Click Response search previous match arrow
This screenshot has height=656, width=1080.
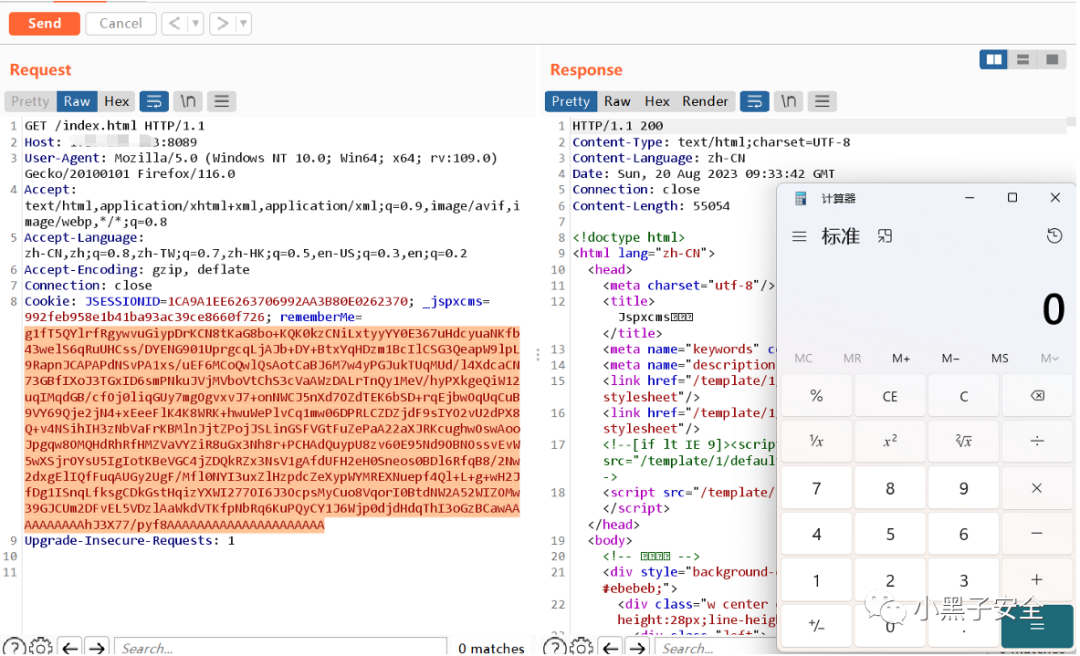pyautogui.click(x=610, y=647)
